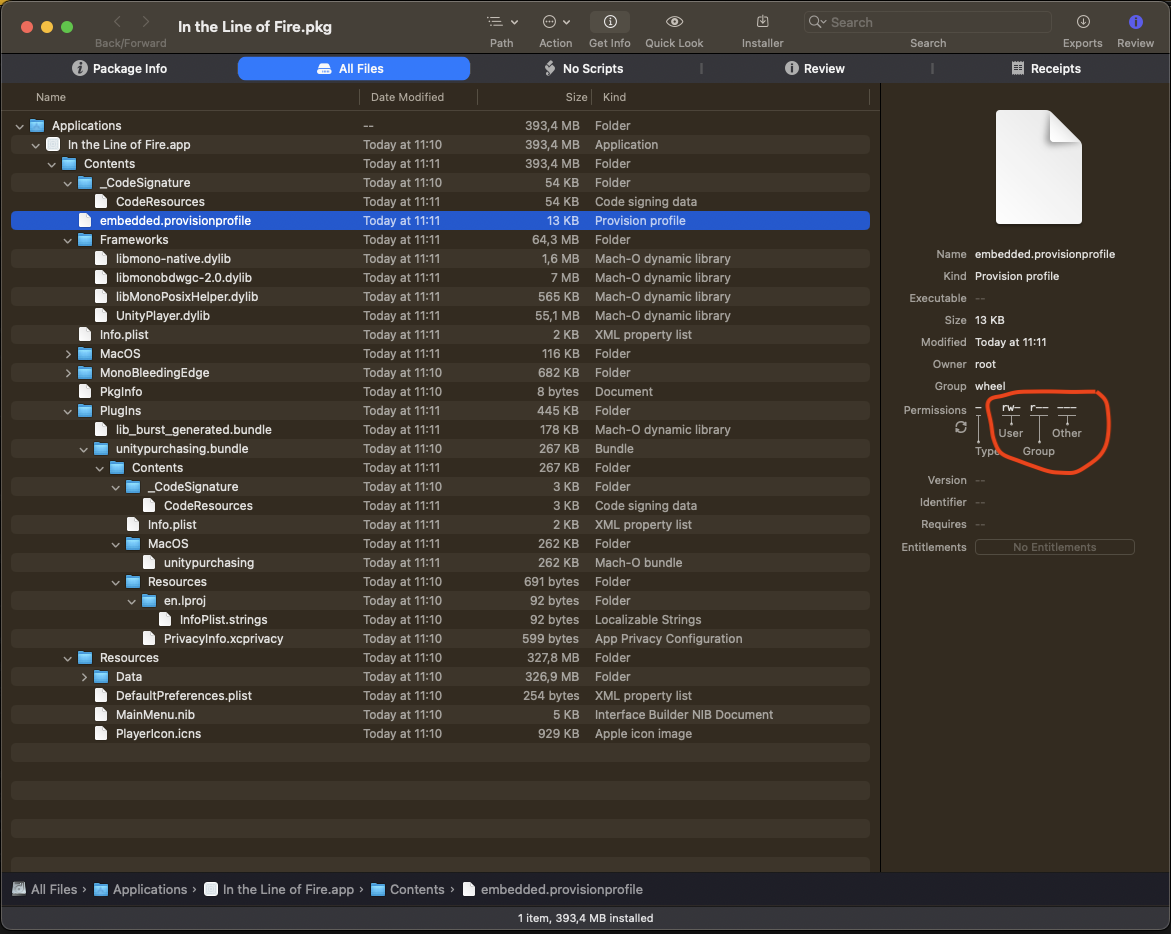Click the permissions refresh arrows icon
This screenshot has width=1171, height=934.
click(x=961, y=427)
